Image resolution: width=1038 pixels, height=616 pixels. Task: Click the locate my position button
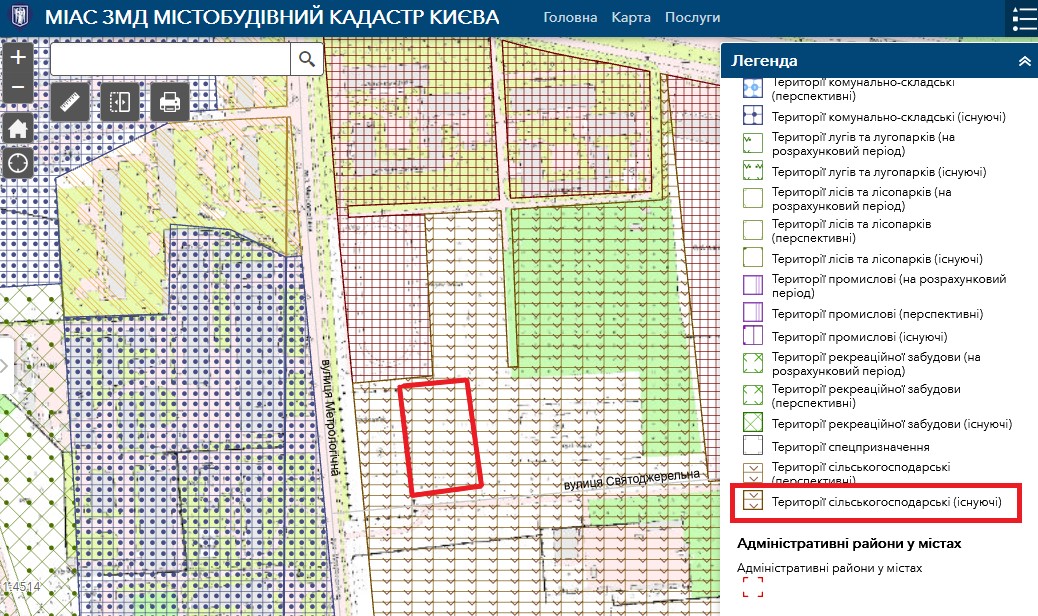point(18,162)
